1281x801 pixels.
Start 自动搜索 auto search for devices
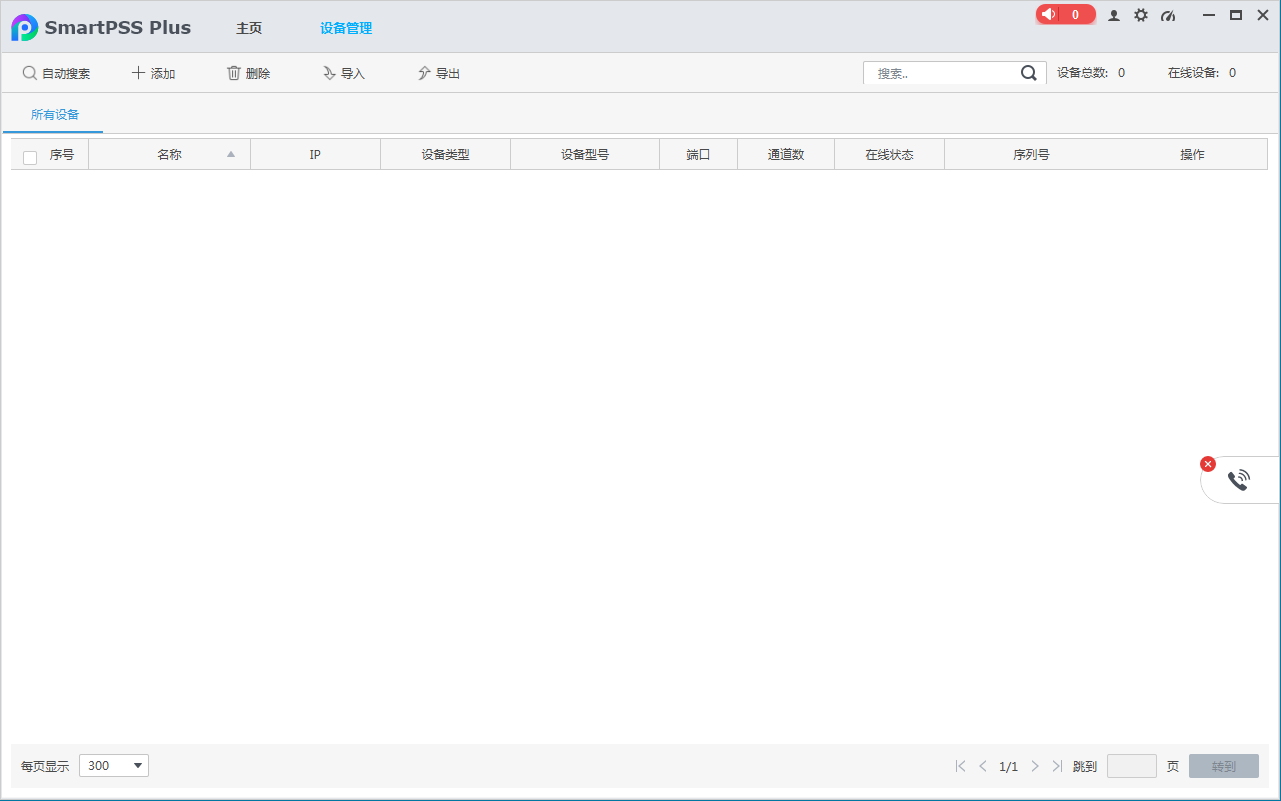pyautogui.click(x=56, y=73)
